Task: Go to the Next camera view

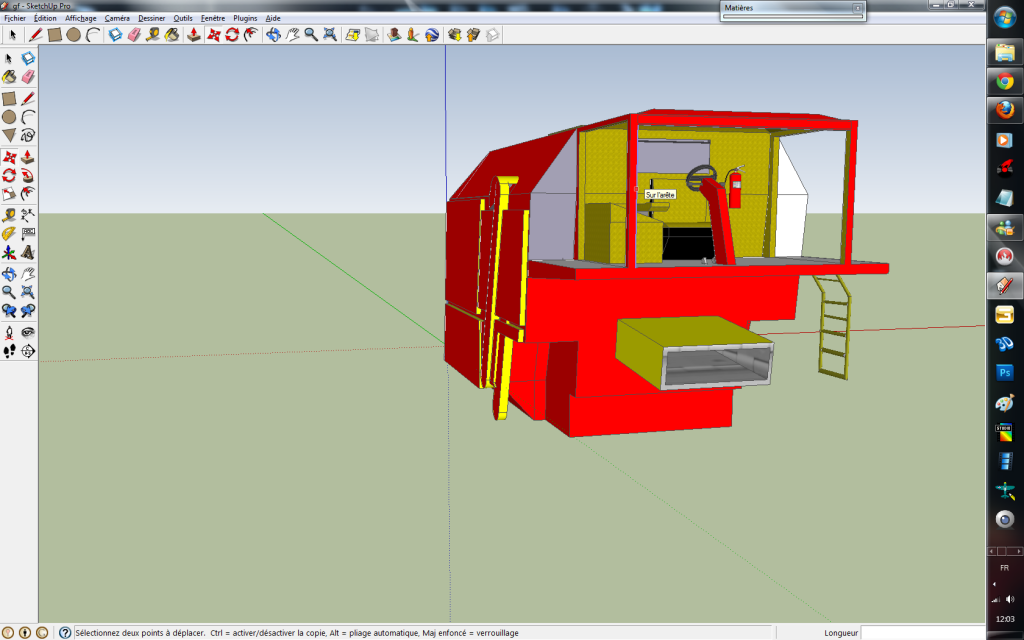Action: [x=27, y=311]
